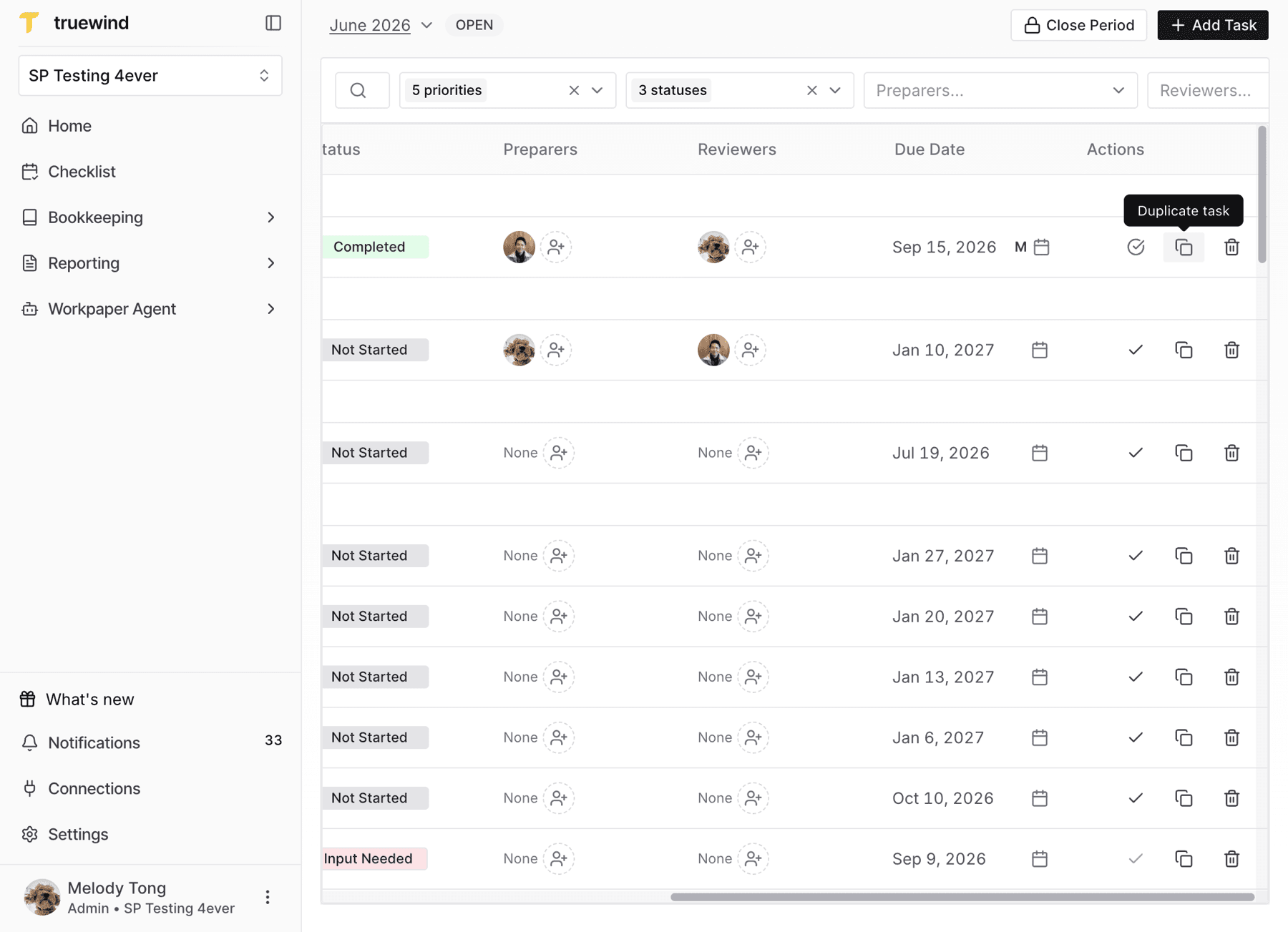The height and width of the screenshot is (932, 1288).
Task: Delete the Sep 15, 2026 task
Action: [1231, 247]
